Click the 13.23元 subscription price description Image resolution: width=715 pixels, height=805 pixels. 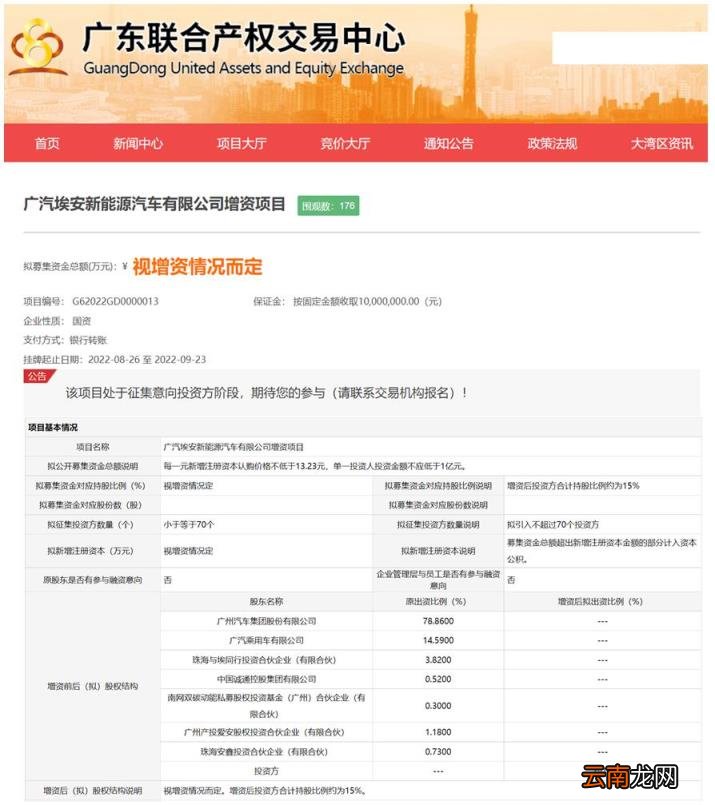click(315, 466)
